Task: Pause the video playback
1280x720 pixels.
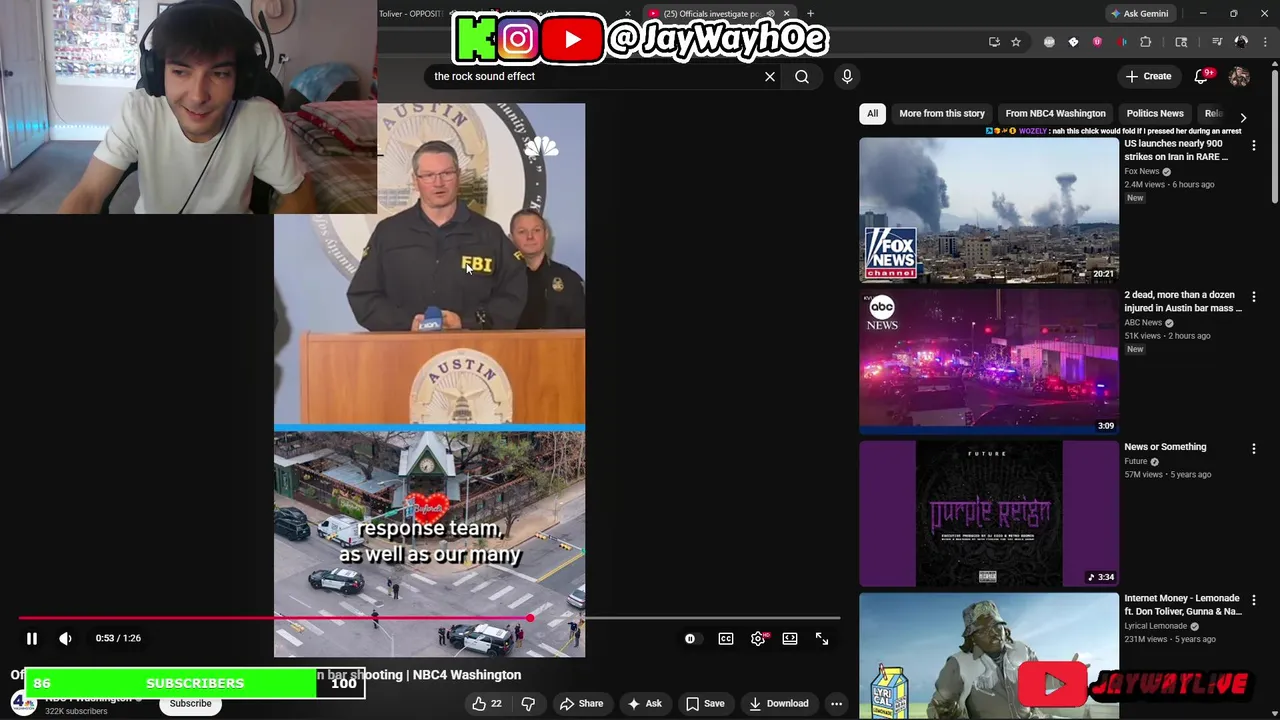Action: [x=31, y=638]
